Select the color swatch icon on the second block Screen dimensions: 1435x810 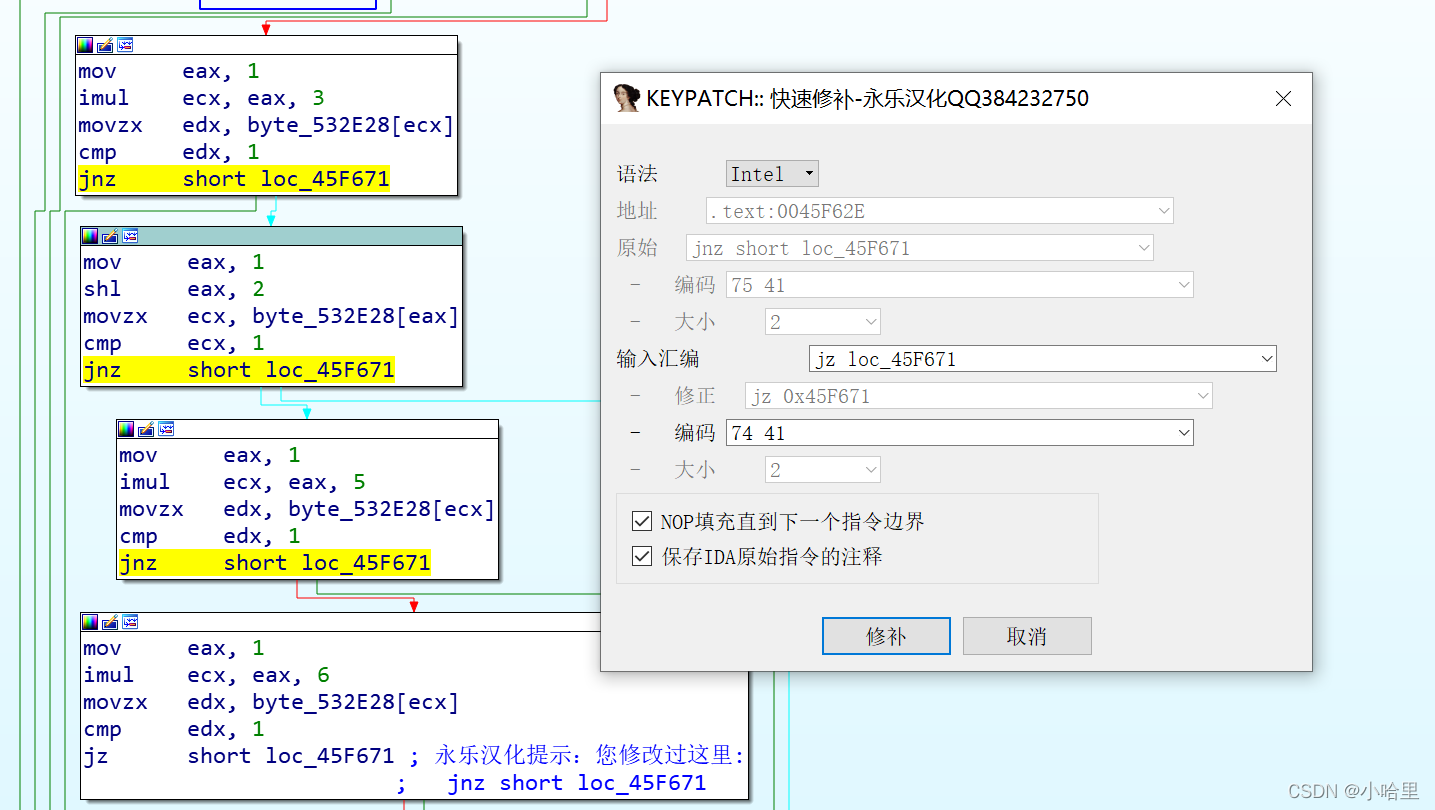[89, 237]
